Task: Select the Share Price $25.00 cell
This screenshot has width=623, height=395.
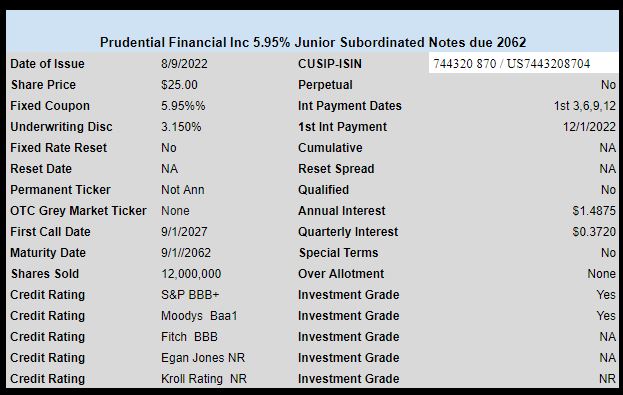Action: pos(179,85)
